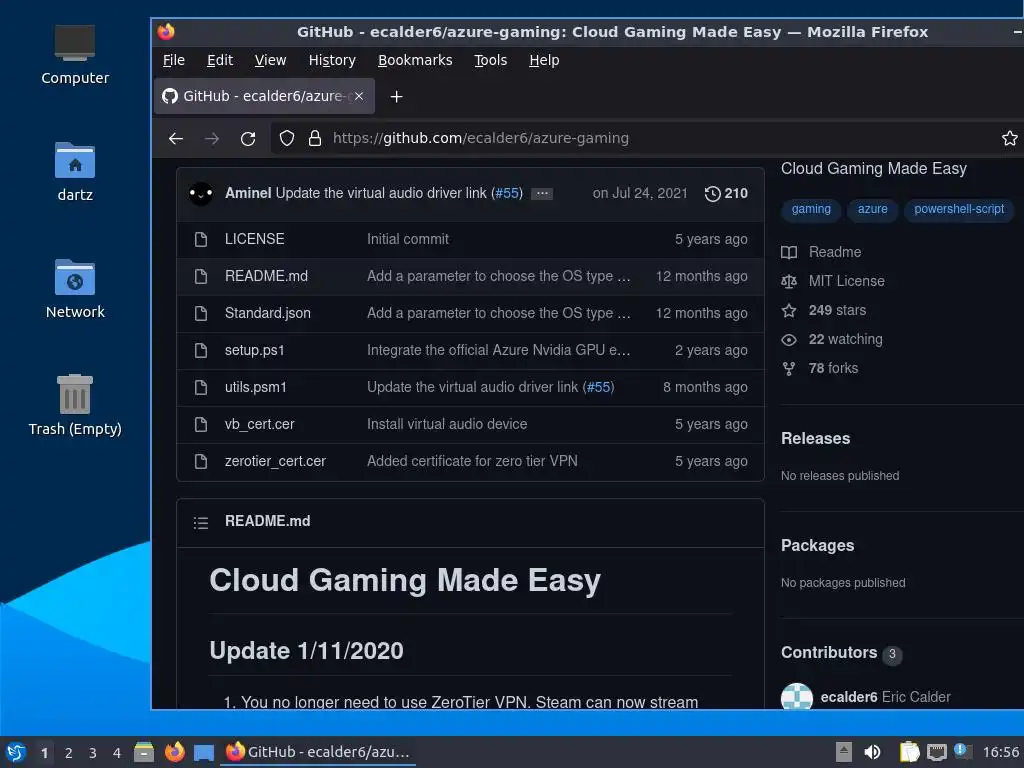Click the forward navigation arrow
The width and height of the screenshot is (1024, 768).
[x=212, y=138]
